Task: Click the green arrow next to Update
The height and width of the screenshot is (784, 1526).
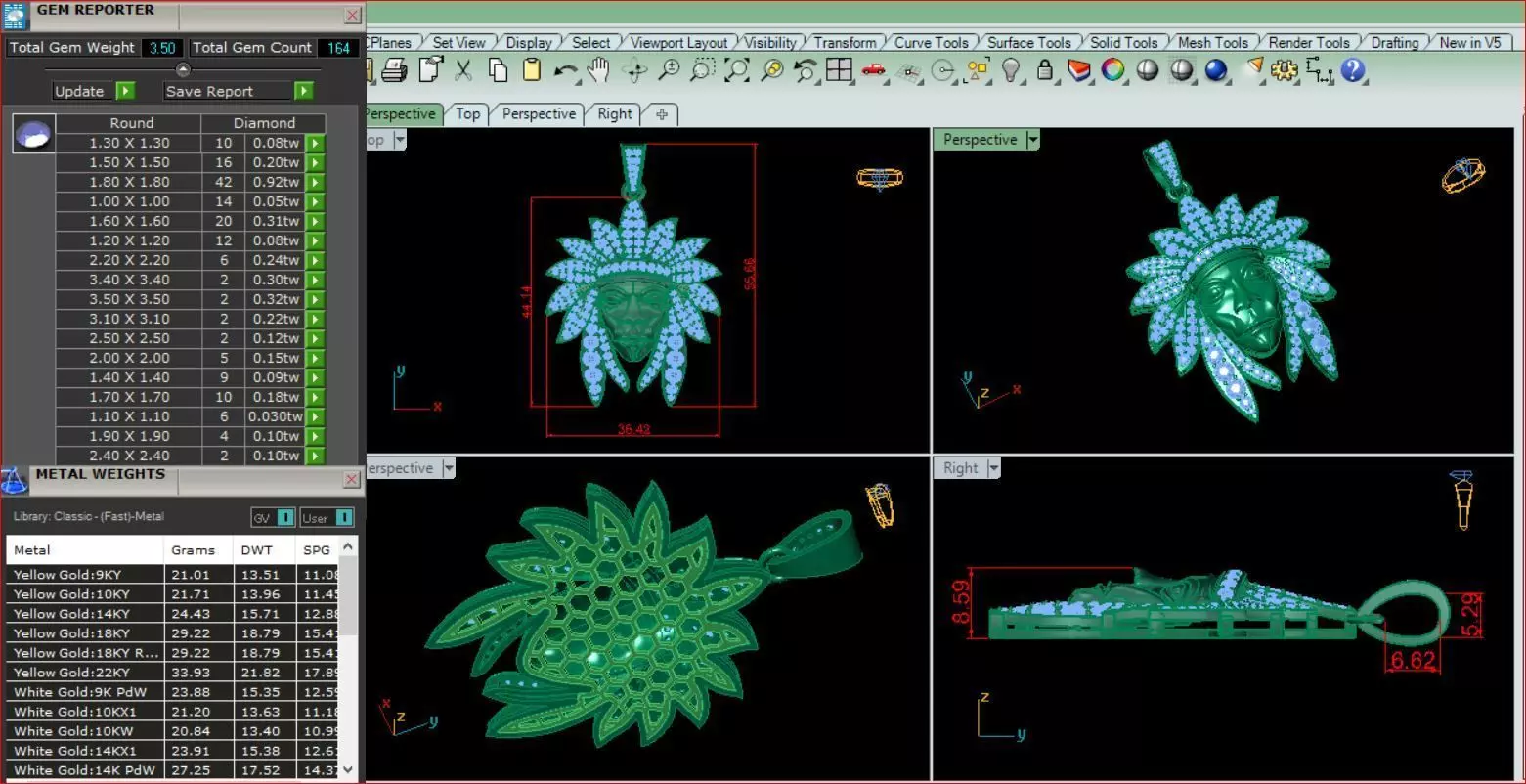Action: [125, 91]
